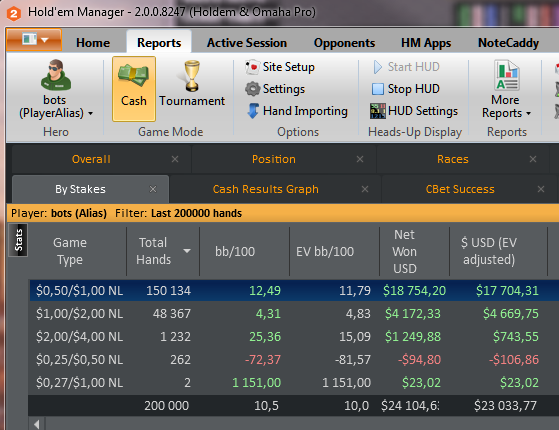Click the Hand Importing label

[305, 111]
